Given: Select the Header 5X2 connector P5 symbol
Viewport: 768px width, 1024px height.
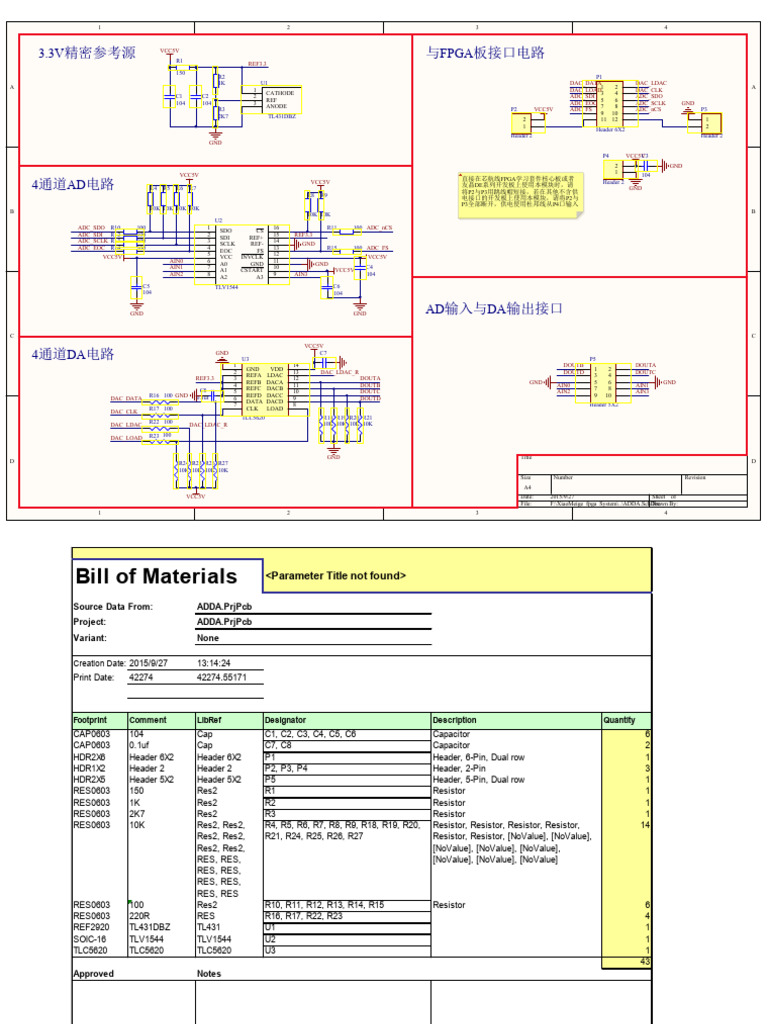Looking at the screenshot, I should (x=602, y=382).
